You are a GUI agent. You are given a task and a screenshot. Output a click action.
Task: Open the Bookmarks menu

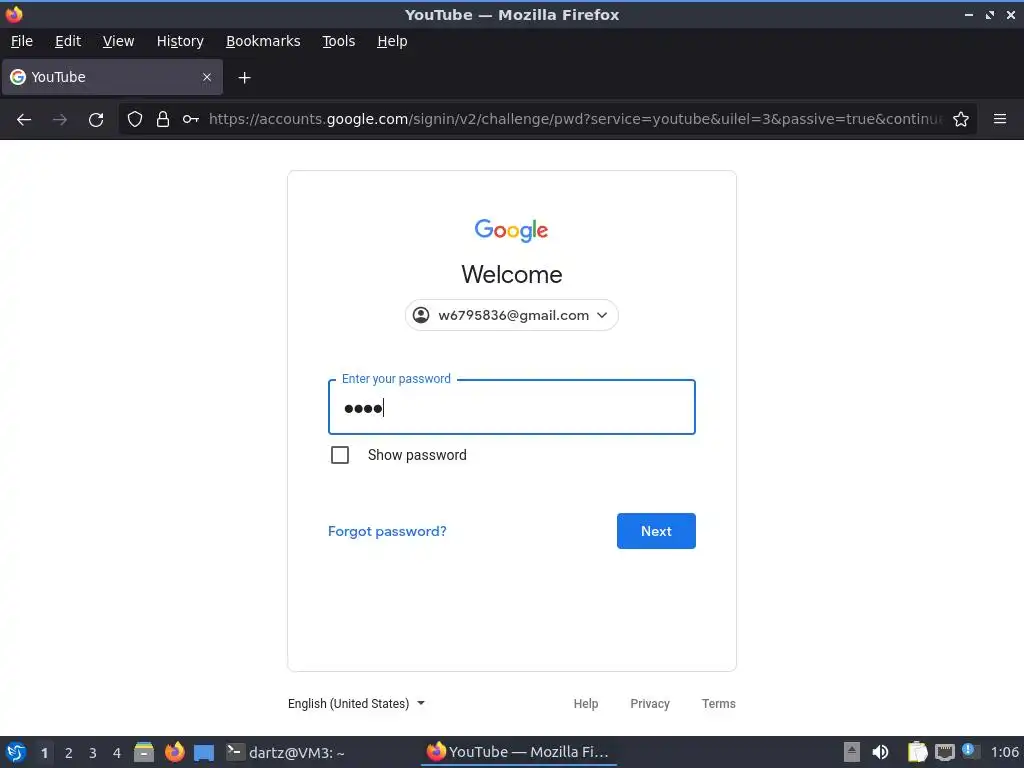coord(263,41)
